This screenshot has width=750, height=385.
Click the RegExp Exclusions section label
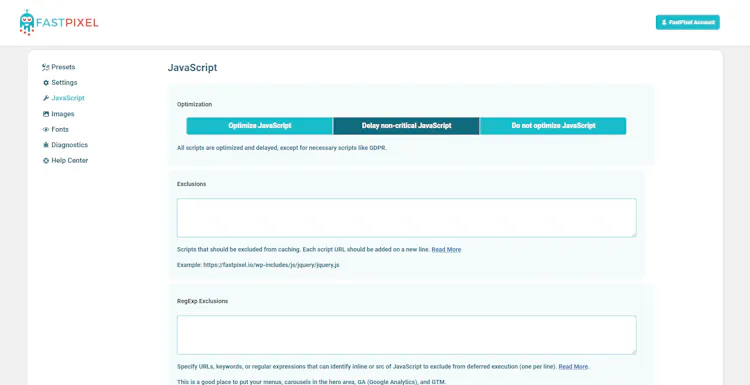[x=202, y=301]
